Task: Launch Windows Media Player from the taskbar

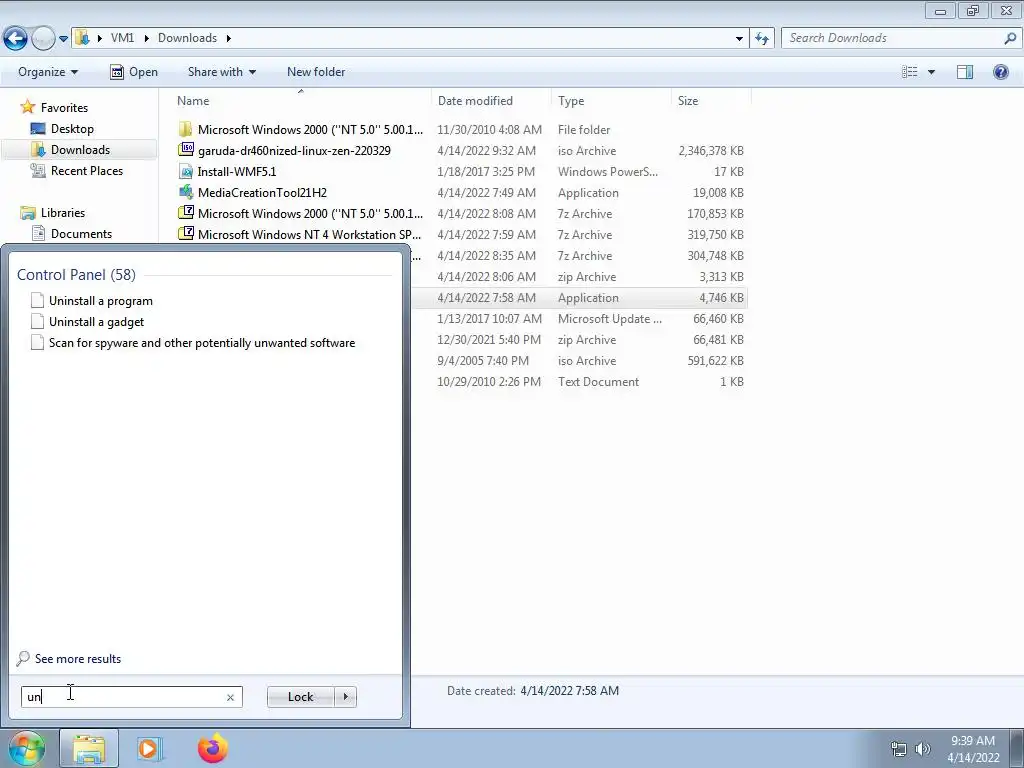Action: pyautogui.click(x=150, y=748)
